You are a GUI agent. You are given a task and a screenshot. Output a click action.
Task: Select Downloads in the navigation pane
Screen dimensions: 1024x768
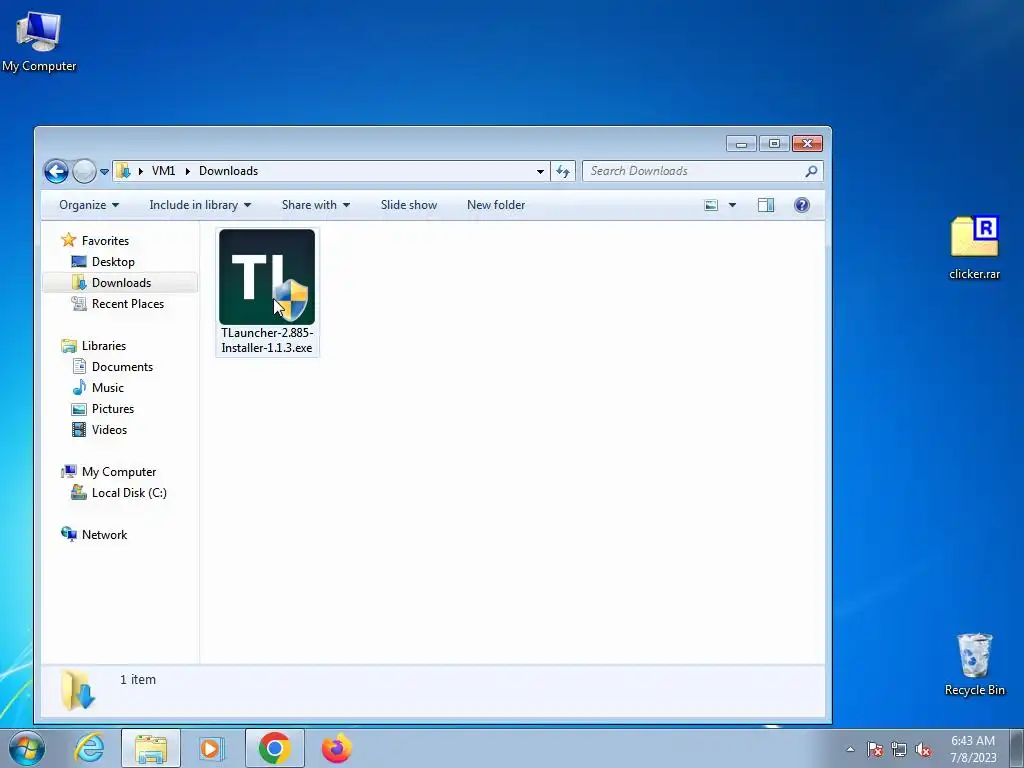coord(121,283)
